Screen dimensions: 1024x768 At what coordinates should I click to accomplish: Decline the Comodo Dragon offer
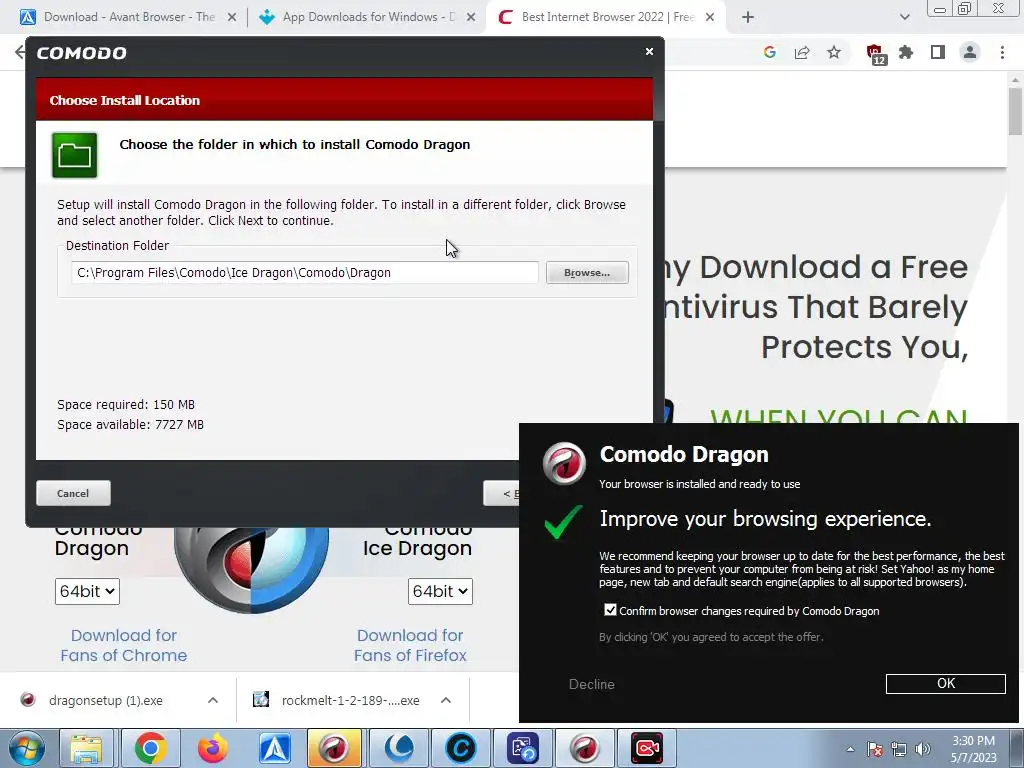pos(592,684)
